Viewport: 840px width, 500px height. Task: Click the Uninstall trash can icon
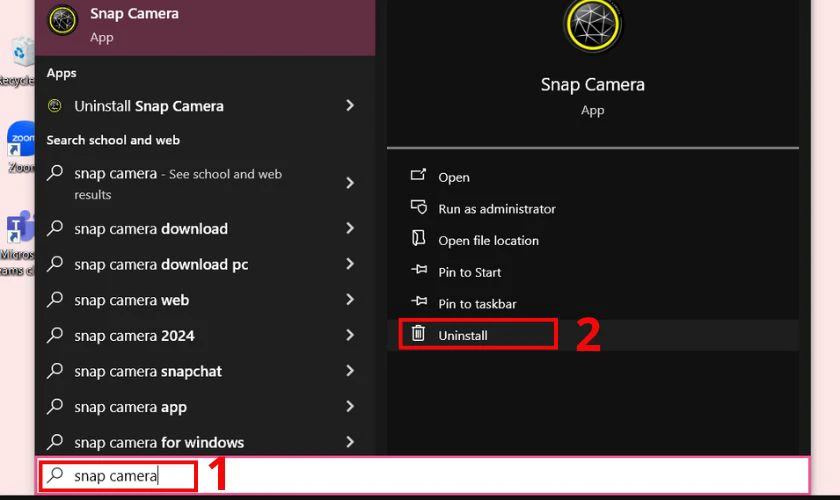pos(418,333)
